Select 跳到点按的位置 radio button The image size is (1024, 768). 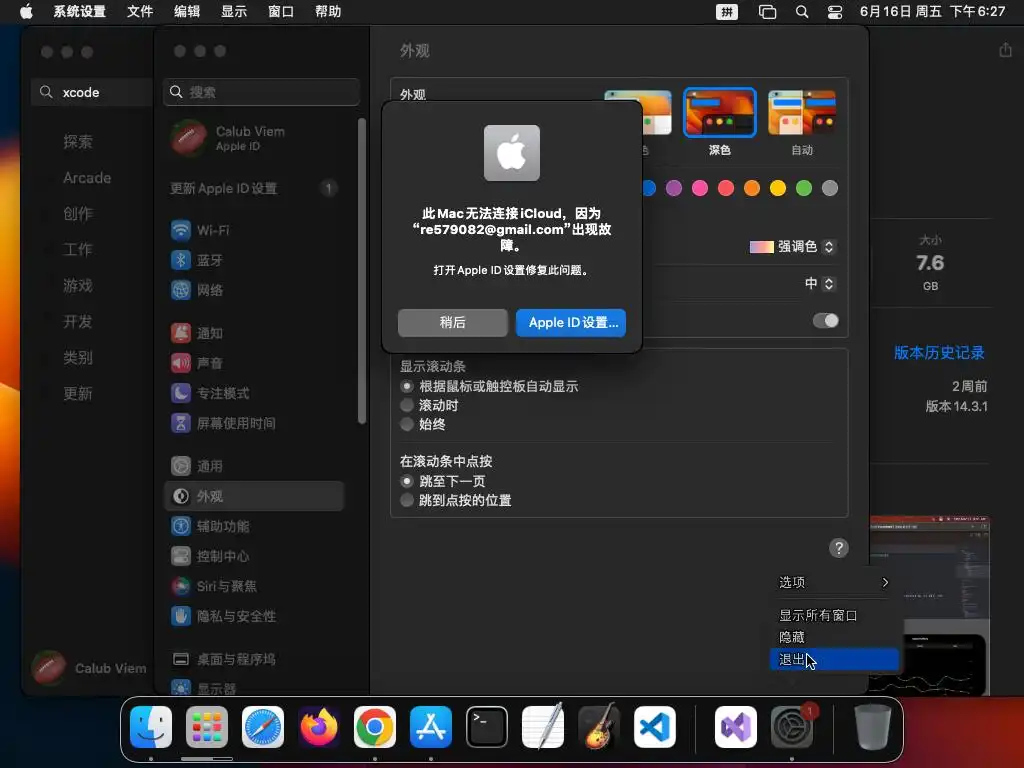pos(407,500)
